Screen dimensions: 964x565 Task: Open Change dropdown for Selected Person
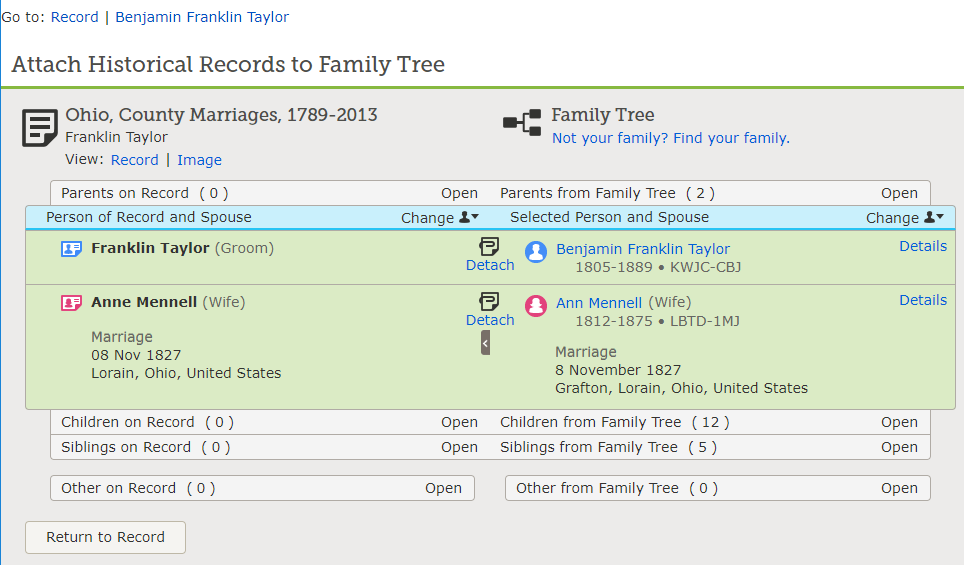pos(904,218)
